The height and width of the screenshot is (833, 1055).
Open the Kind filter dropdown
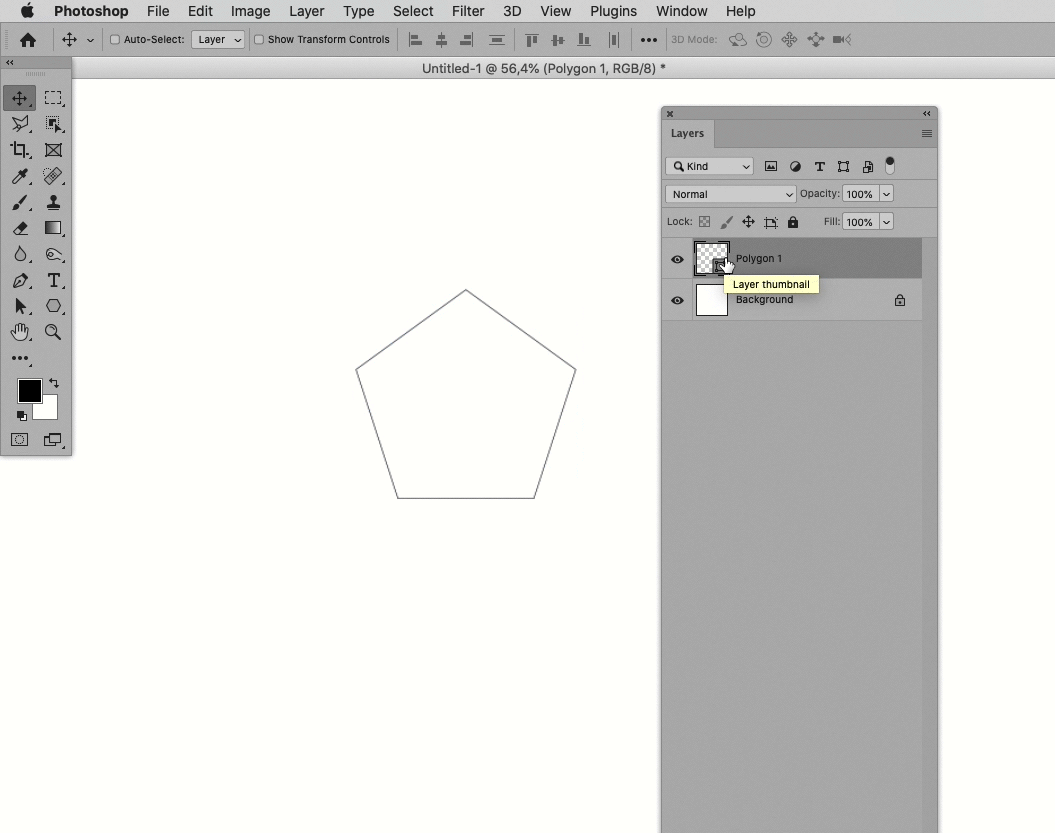[709, 166]
